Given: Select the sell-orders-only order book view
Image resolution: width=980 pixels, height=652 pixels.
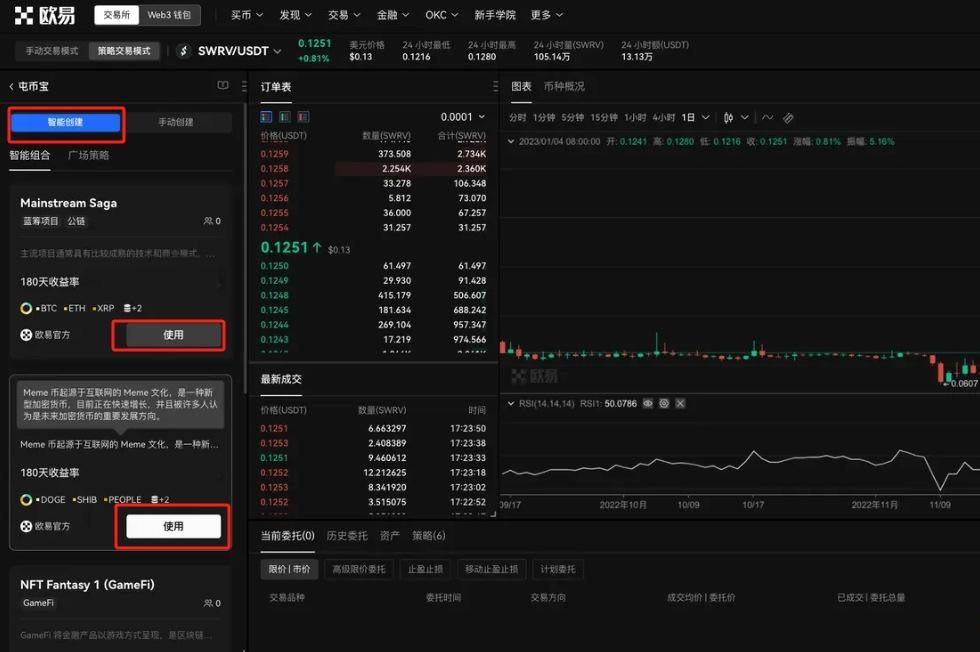Looking at the screenshot, I should 303,117.
